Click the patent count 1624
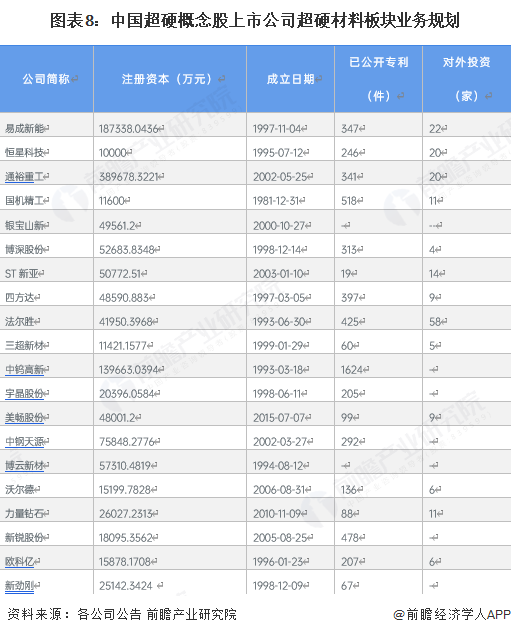511x635 pixels. (x=352, y=369)
